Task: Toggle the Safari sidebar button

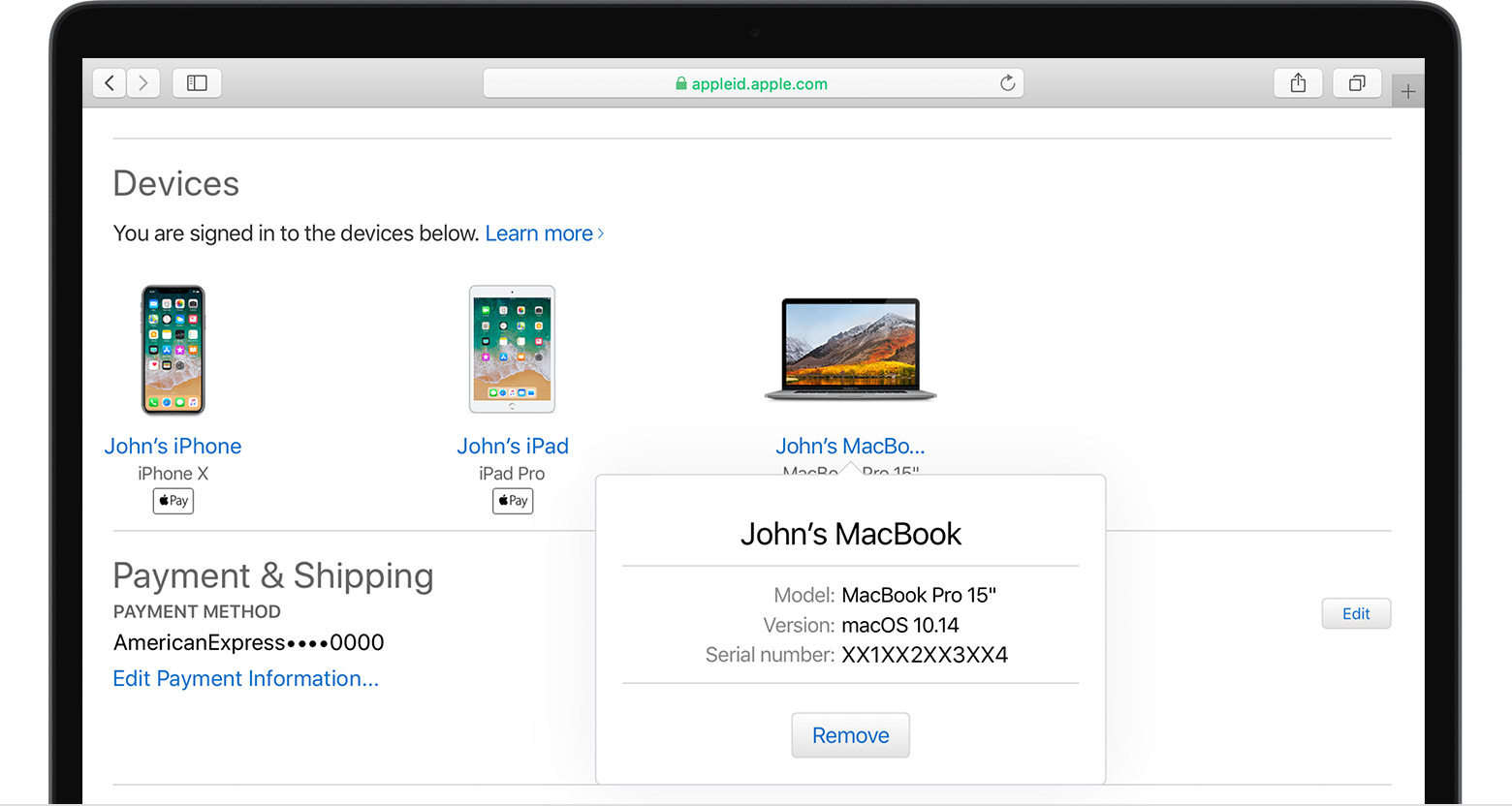Action: coord(197,83)
